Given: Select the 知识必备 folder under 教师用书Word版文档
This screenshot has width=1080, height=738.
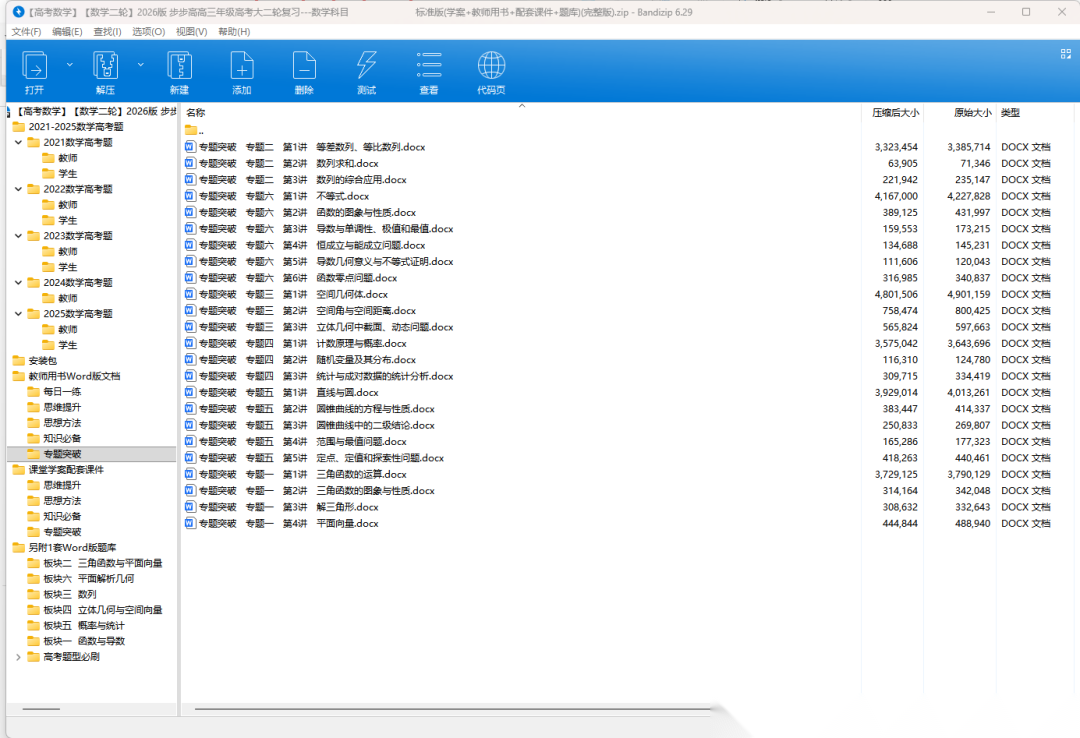Looking at the screenshot, I should click(62, 438).
